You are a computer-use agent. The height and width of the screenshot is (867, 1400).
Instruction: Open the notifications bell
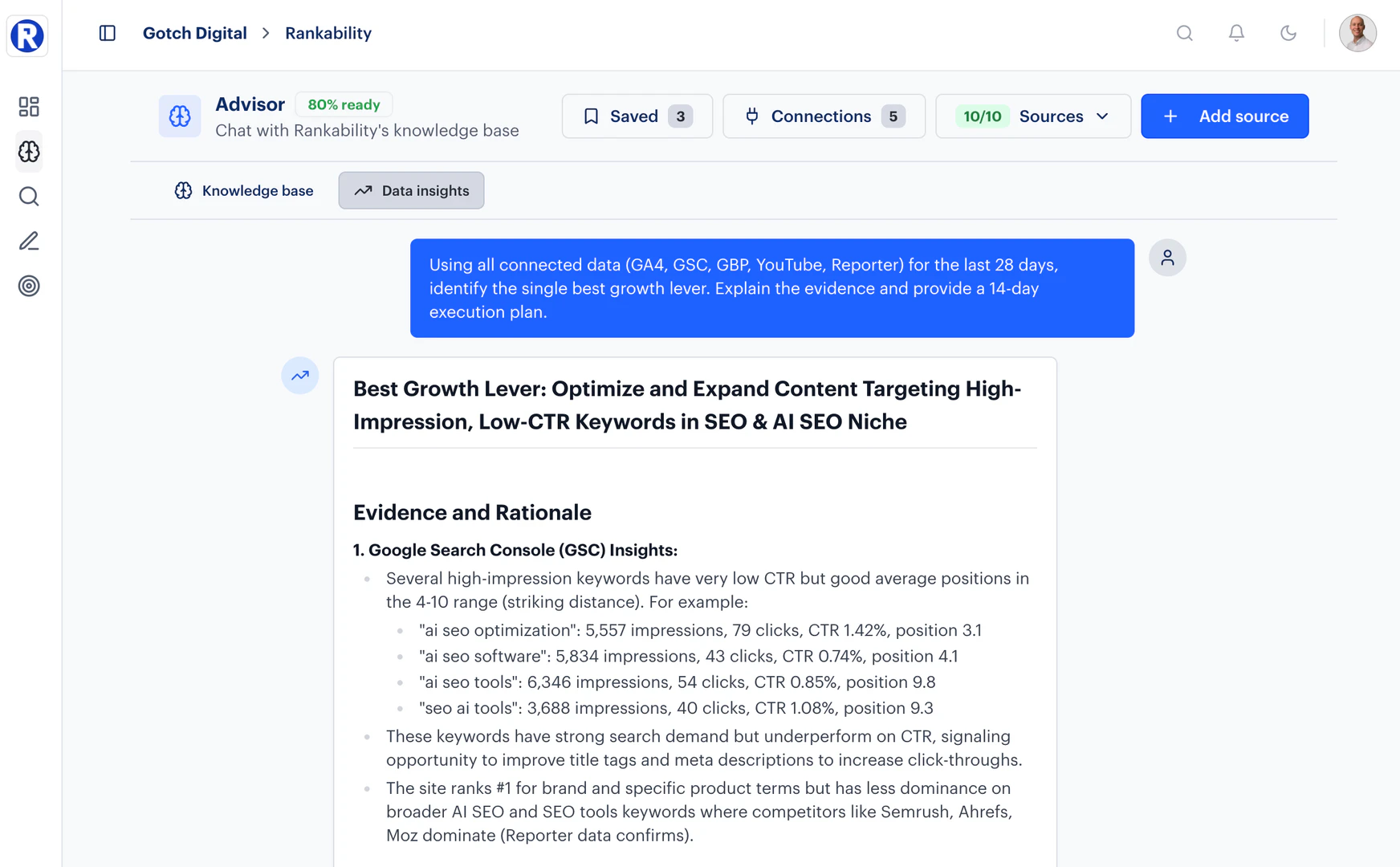pyautogui.click(x=1236, y=33)
